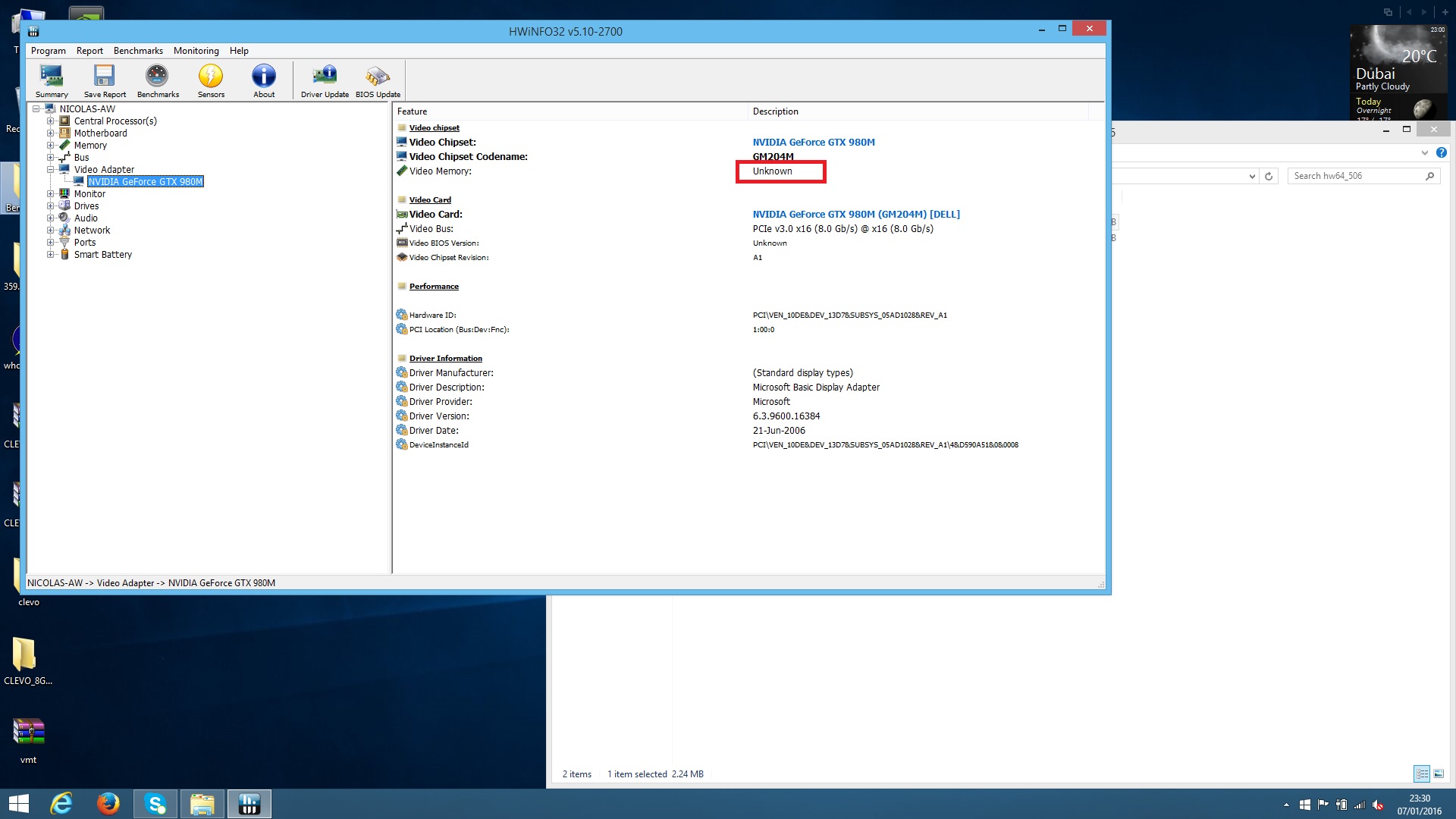Select NVIDIA GeForce GTX 980M tree item
1456x819 pixels.
tap(146, 181)
